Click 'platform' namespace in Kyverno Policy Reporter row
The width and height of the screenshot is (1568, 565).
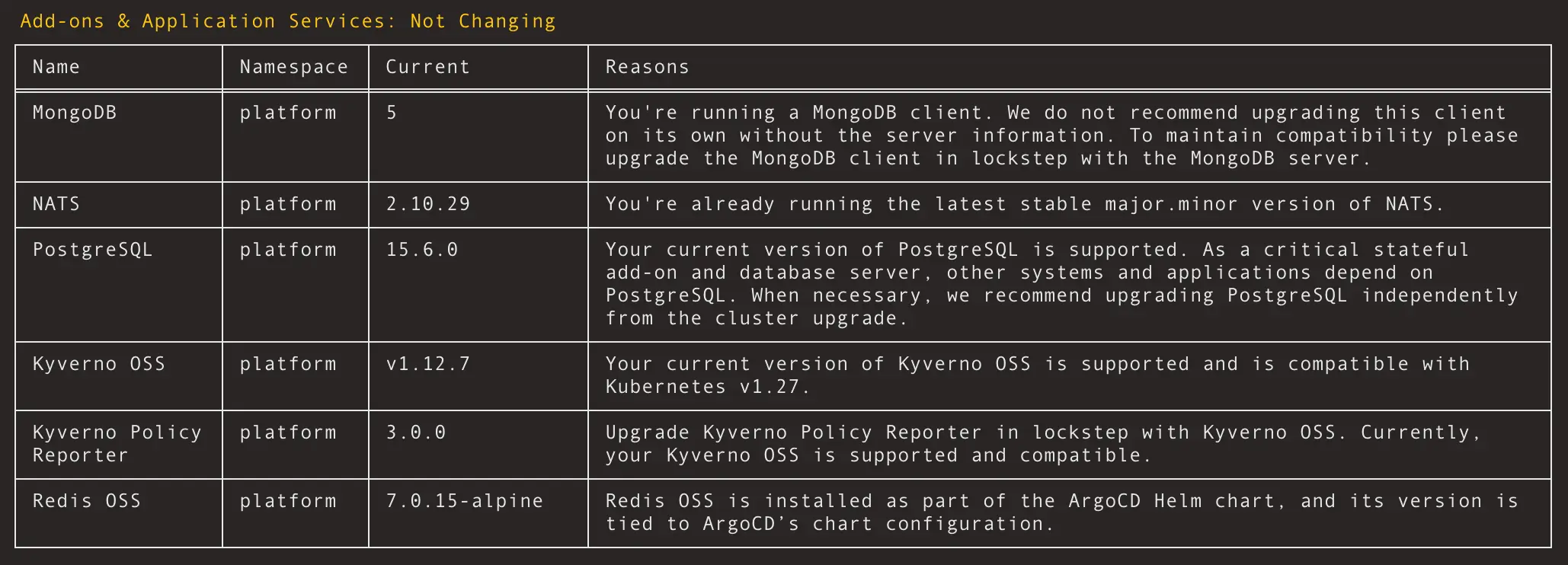(x=288, y=433)
